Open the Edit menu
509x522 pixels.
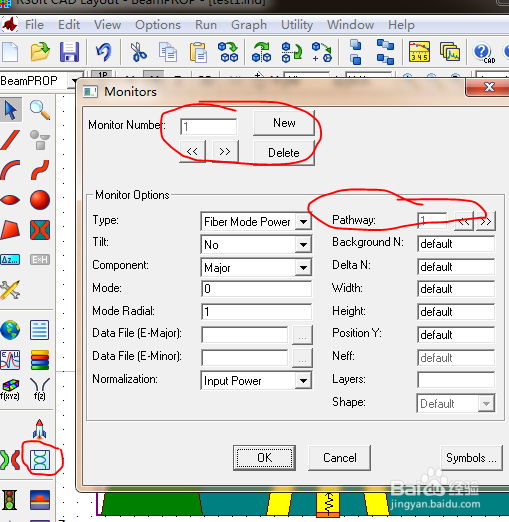tap(69, 25)
